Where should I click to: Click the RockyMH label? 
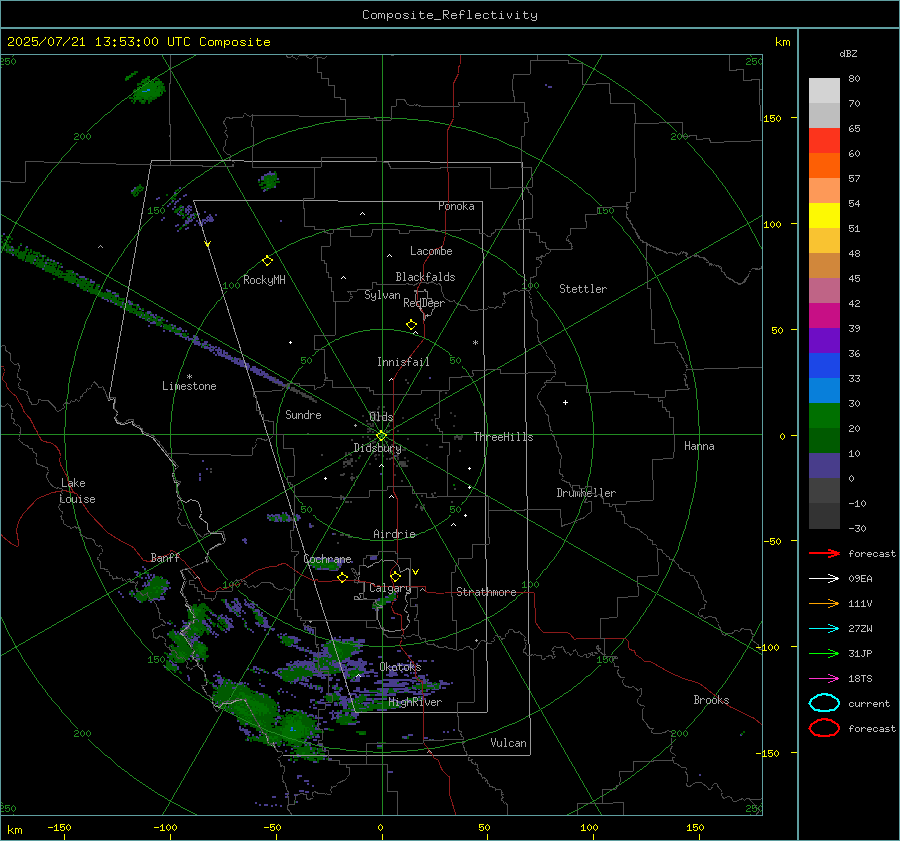(264, 280)
